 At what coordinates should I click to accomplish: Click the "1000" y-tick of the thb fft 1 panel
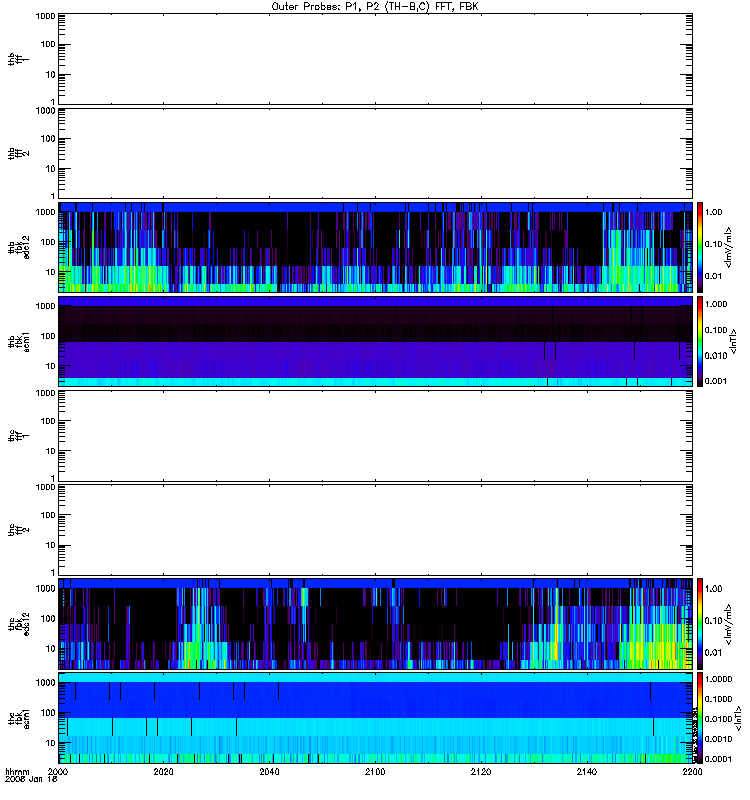(x=45, y=16)
